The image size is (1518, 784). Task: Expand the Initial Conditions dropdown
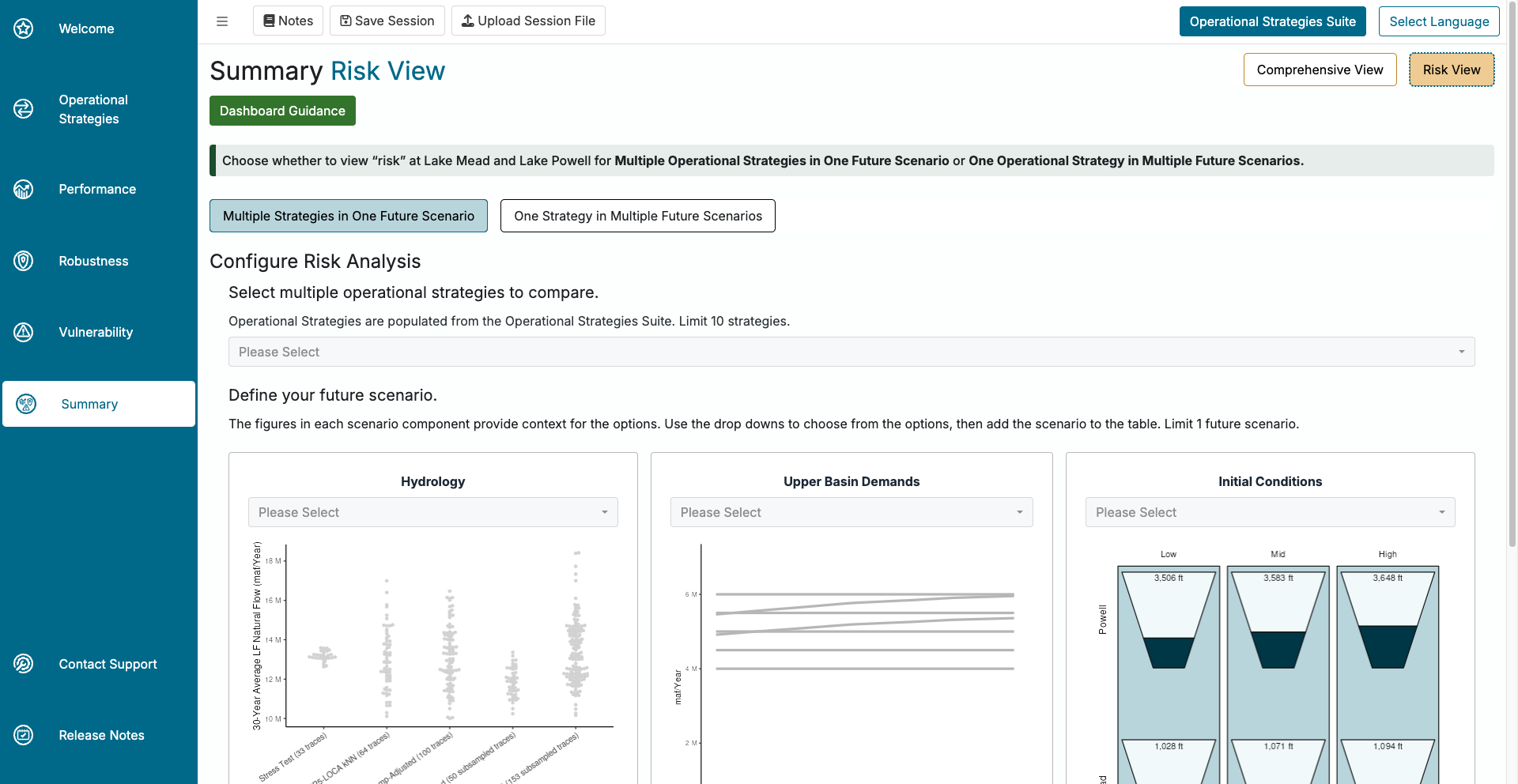1270,512
